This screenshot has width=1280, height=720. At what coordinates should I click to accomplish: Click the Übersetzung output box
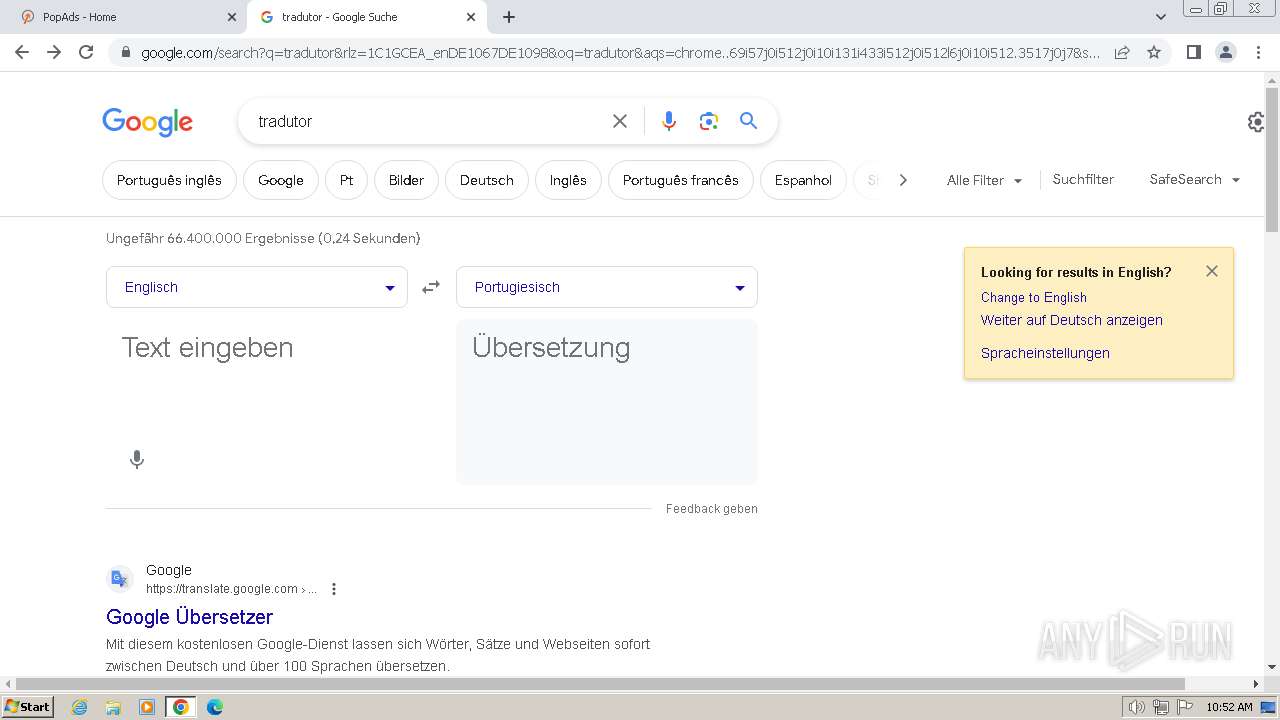click(x=607, y=402)
